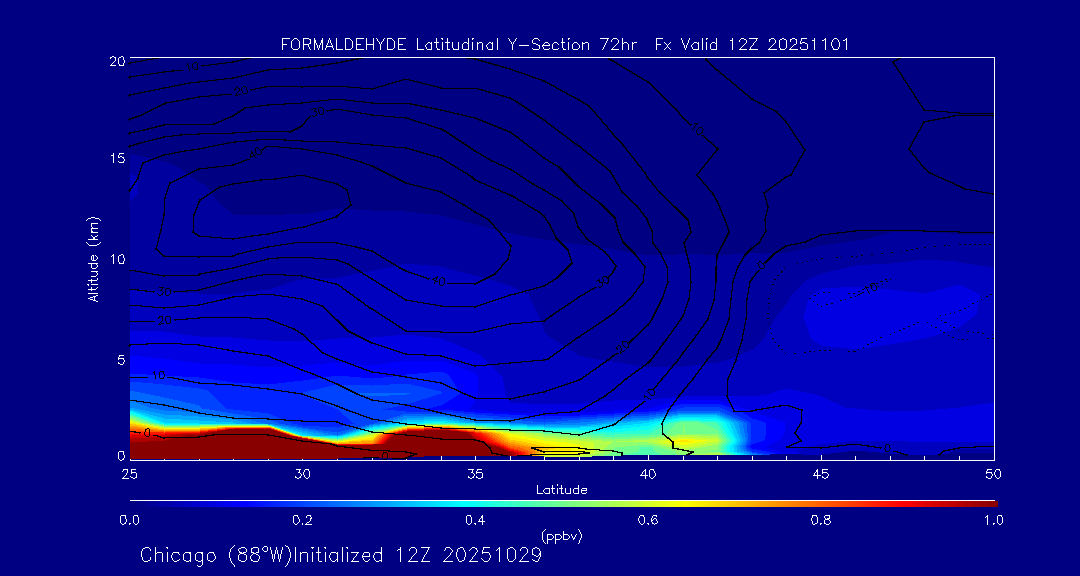The width and height of the screenshot is (1080, 576).
Task: Select "Fx Valid 12Z 20251101" in the title
Action: pyautogui.click(x=752, y=45)
